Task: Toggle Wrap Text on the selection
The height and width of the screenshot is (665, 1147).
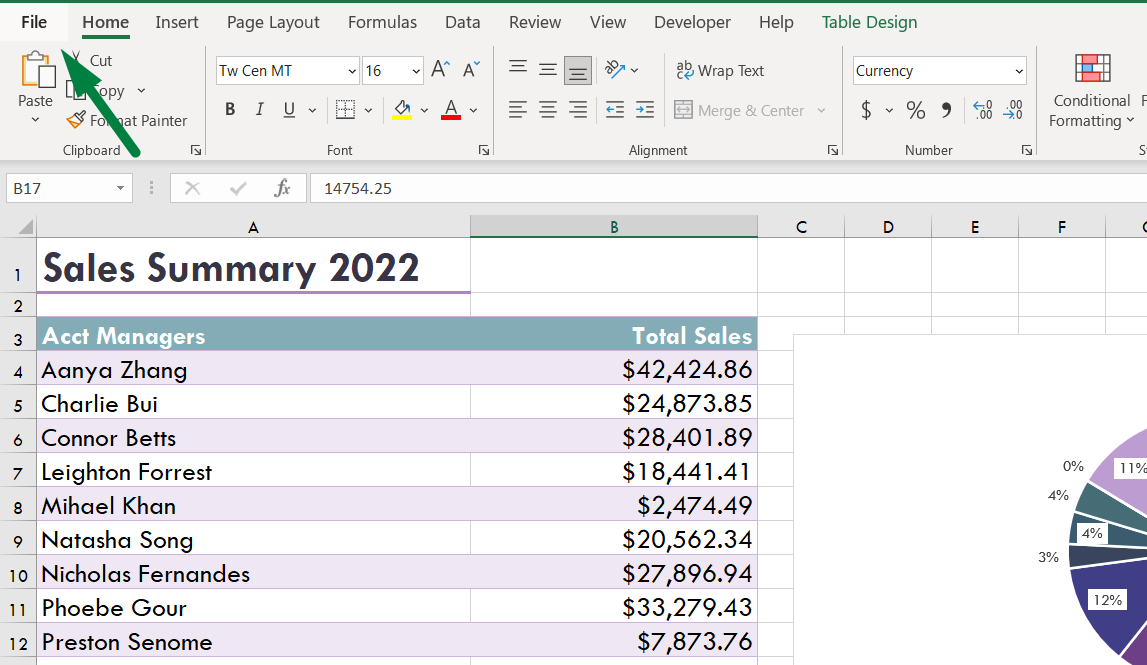Action: (x=720, y=70)
